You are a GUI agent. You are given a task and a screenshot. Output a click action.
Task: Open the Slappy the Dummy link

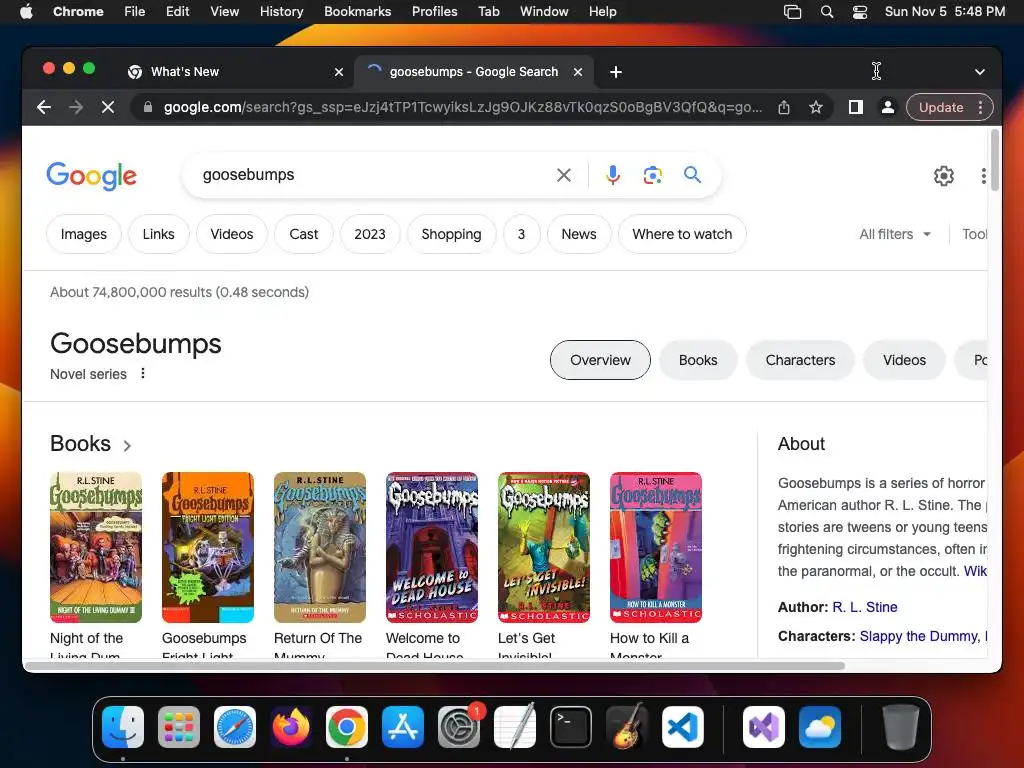pos(919,636)
